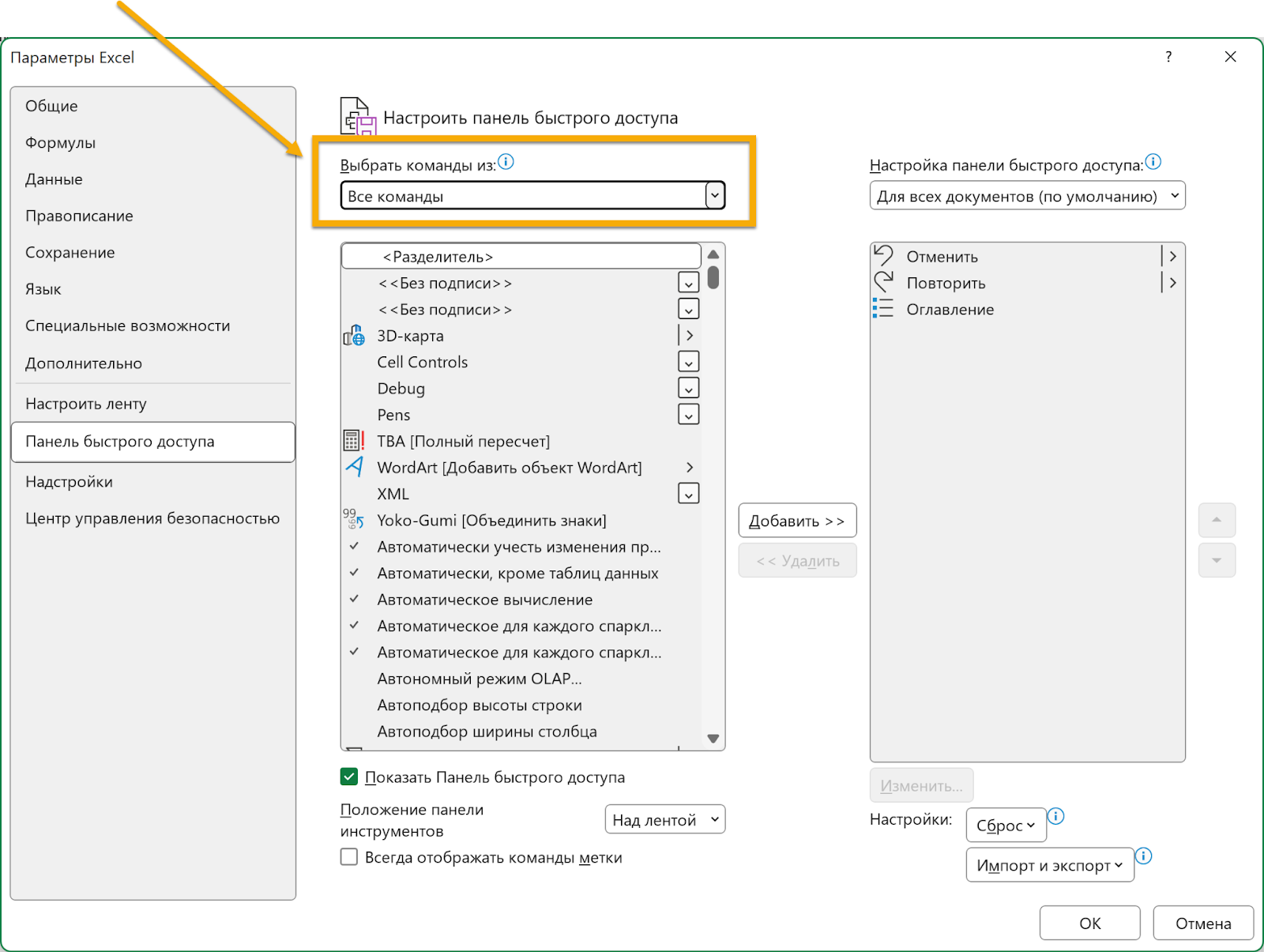Screen dimensions: 1264x952
Task: Click the help question mark icon
Action: 1168,57
